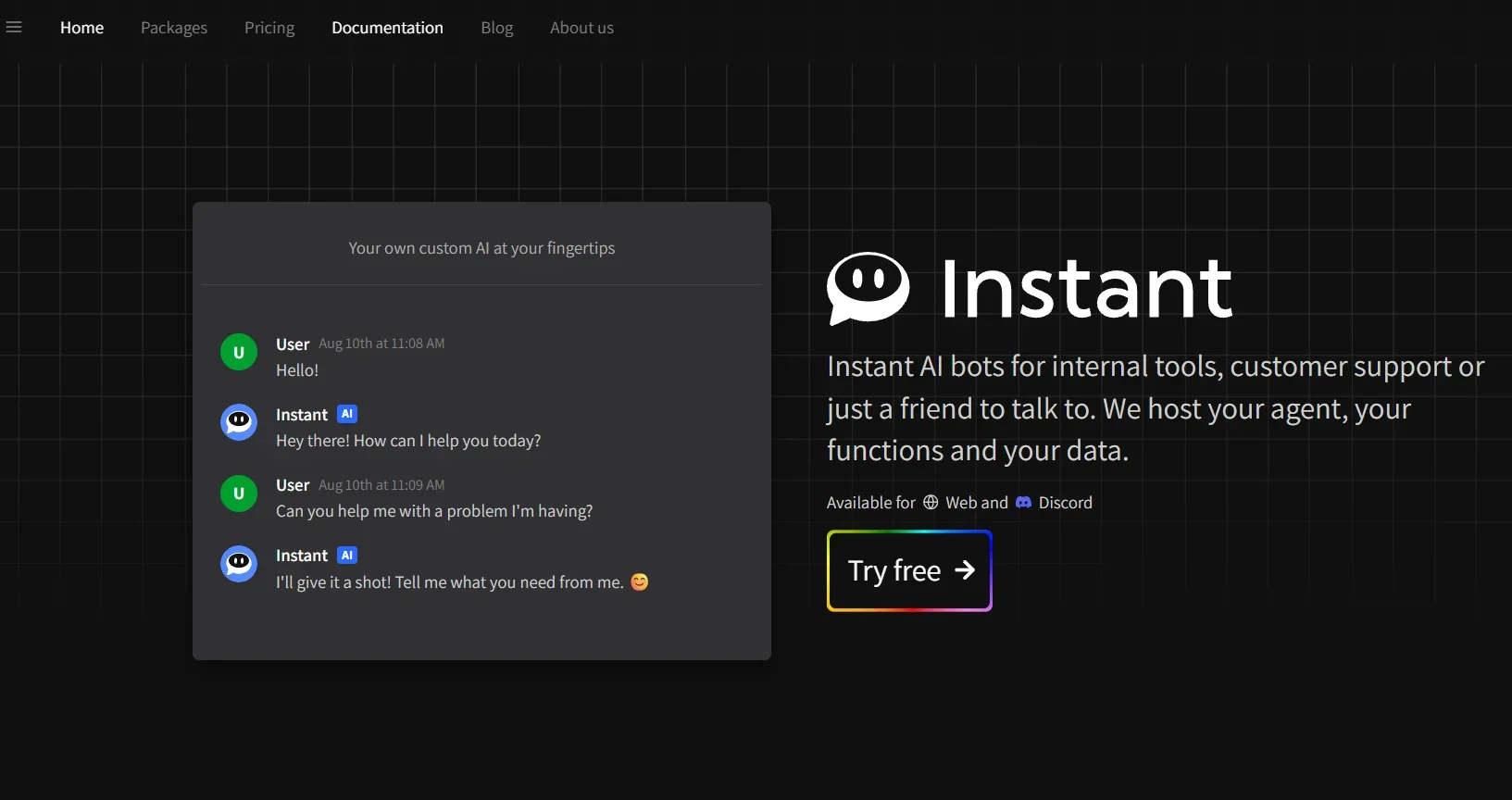The width and height of the screenshot is (1512, 800).
Task: Click the Discord text label
Action: coord(1065,503)
